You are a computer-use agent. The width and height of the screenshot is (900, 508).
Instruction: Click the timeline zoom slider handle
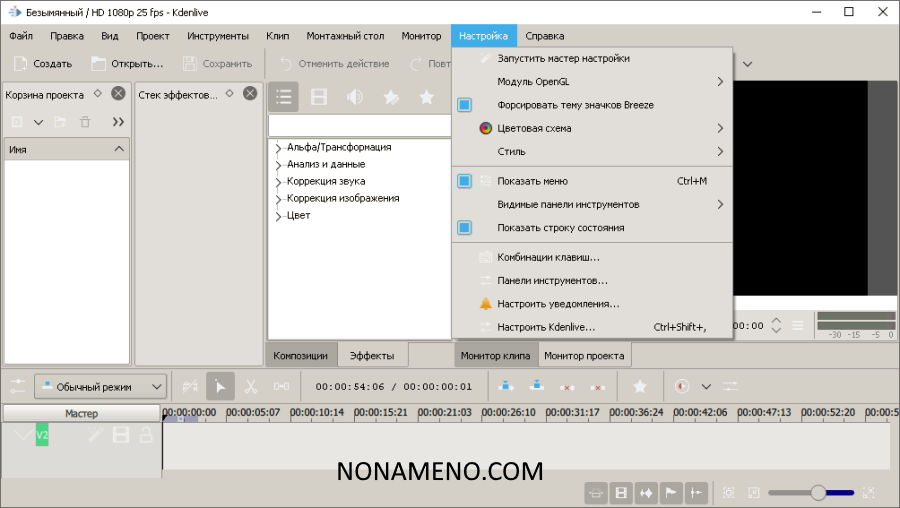818,492
